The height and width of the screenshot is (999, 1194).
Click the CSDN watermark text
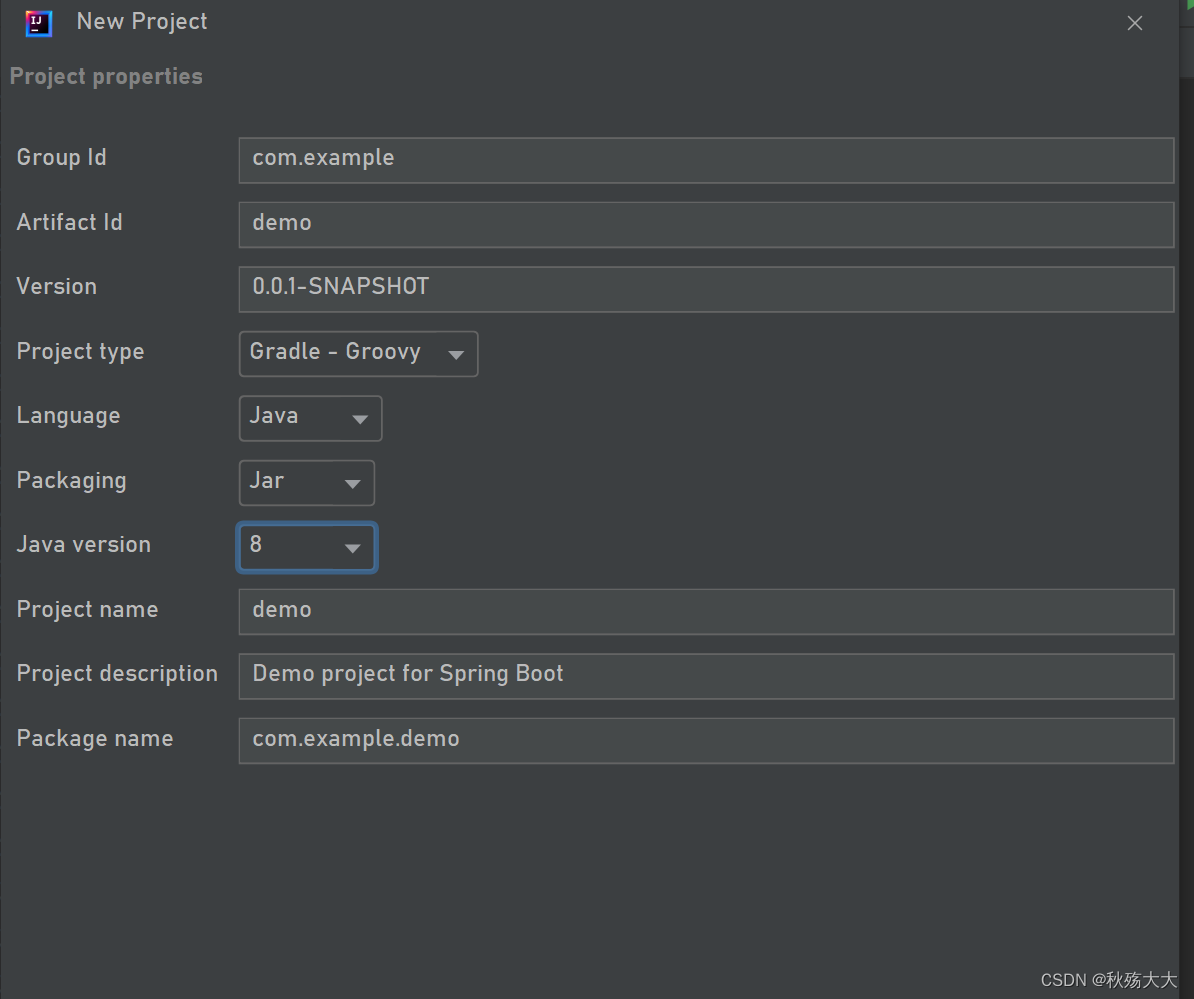[x=1110, y=980]
